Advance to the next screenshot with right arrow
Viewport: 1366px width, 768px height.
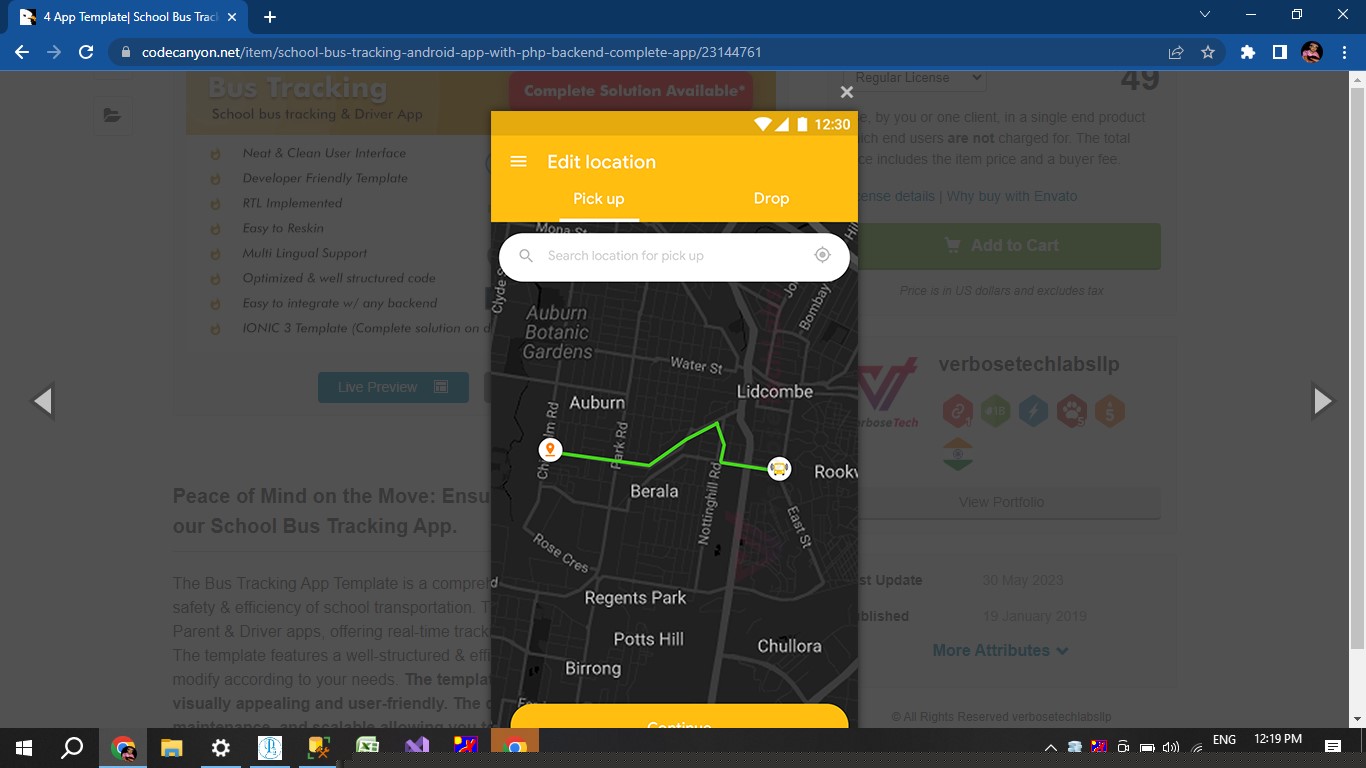click(1322, 401)
